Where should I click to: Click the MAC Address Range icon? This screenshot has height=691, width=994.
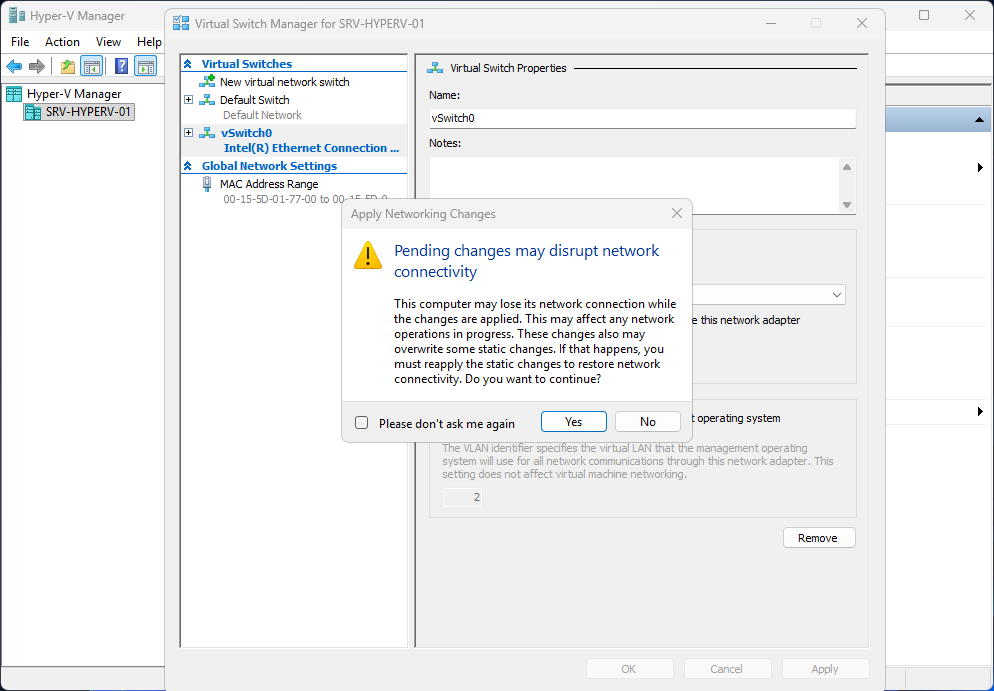[206, 183]
